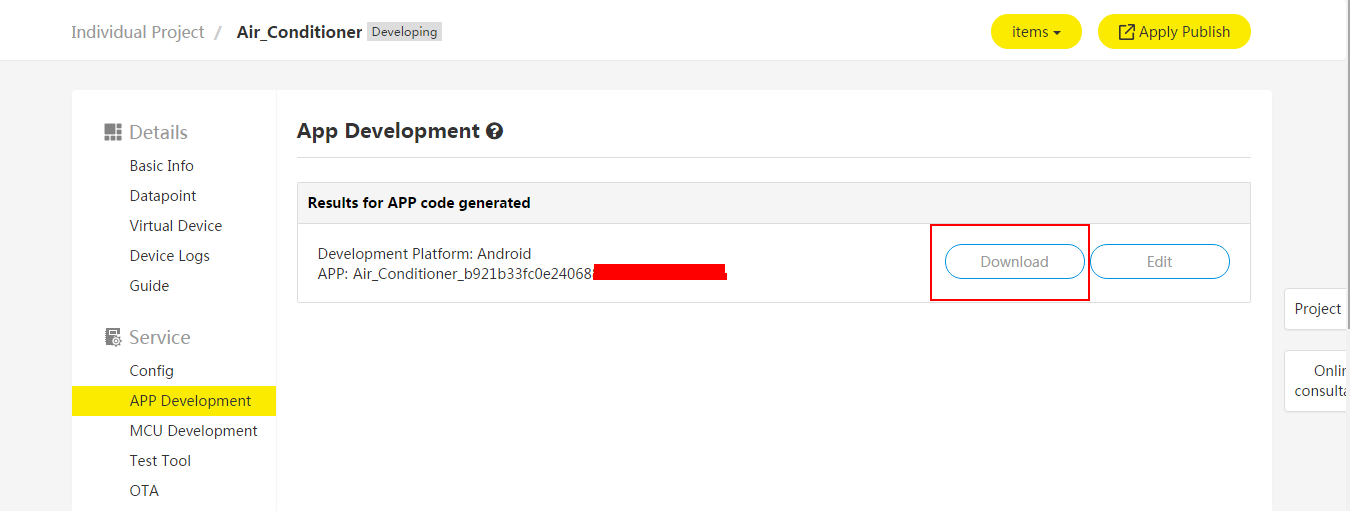
Task: Open the Datapoint sidebar item
Action: pos(163,196)
